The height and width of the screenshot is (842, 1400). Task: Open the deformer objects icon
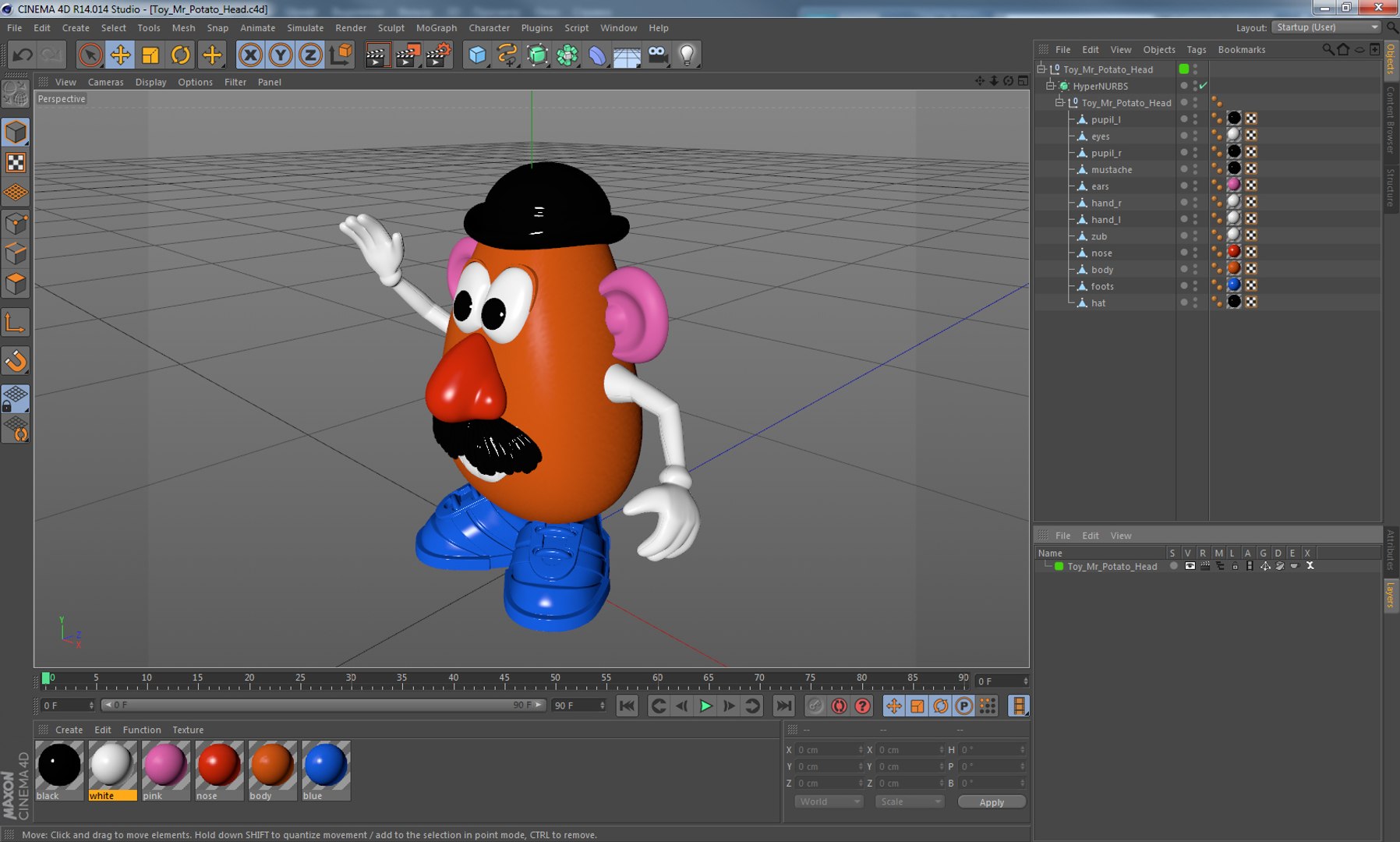(597, 55)
